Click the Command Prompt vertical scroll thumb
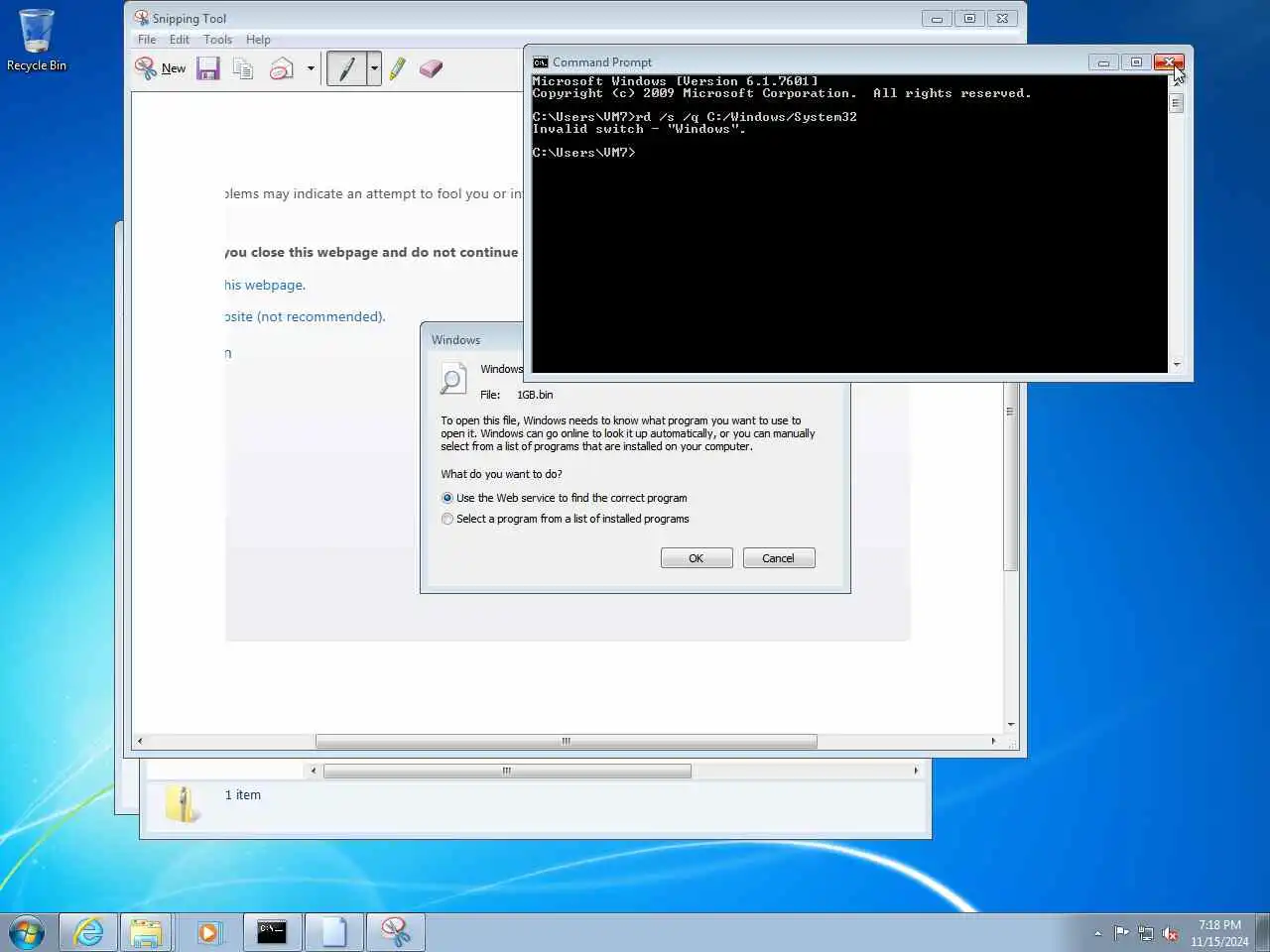1270x952 pixels. click(x=1177, y=103)
